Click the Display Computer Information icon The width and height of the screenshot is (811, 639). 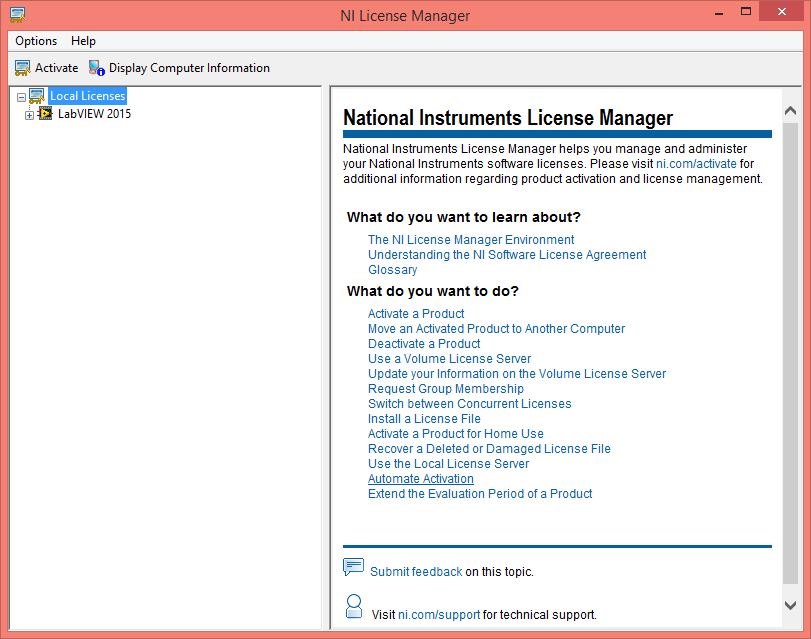pos(97,68)
